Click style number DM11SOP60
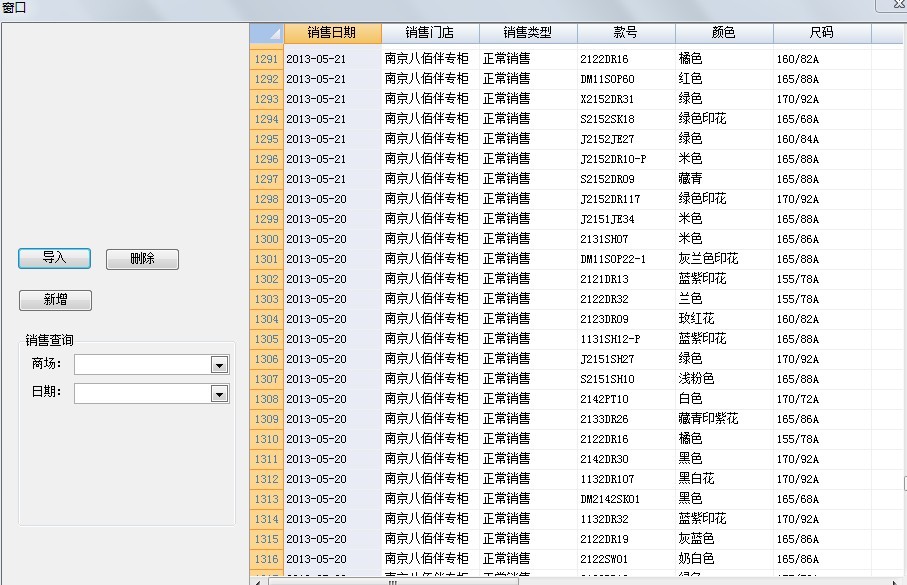The height and width of the screenshot is (585, 907). coord(607,79)
